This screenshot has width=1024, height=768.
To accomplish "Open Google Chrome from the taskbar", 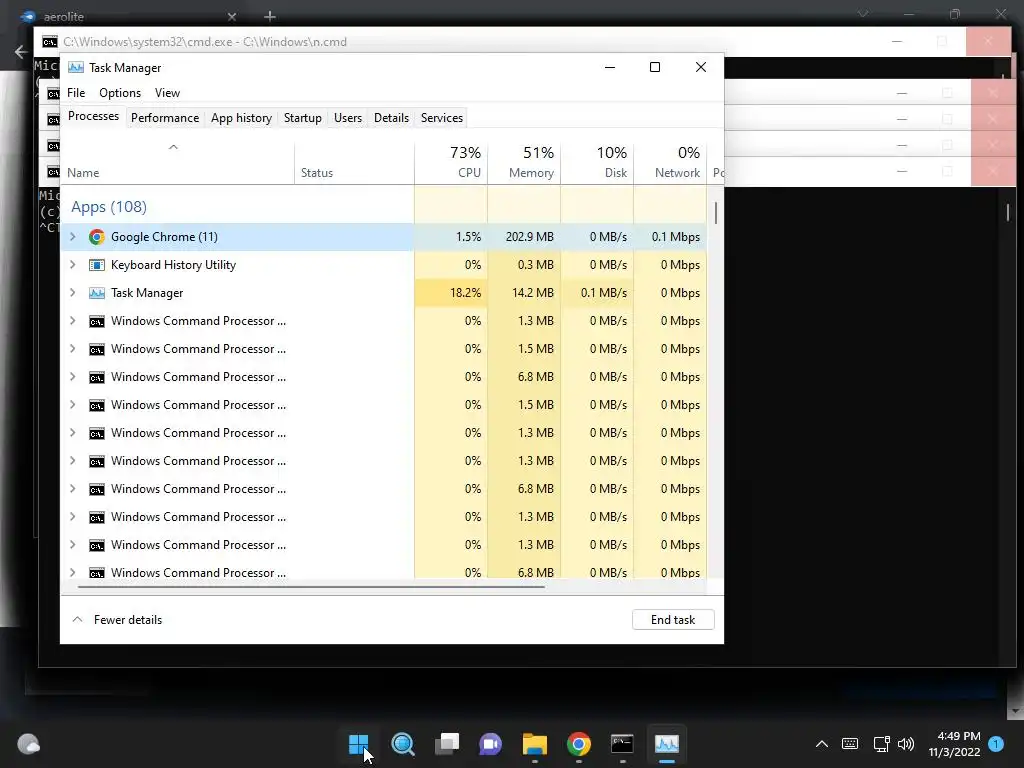I will point(579,744).
